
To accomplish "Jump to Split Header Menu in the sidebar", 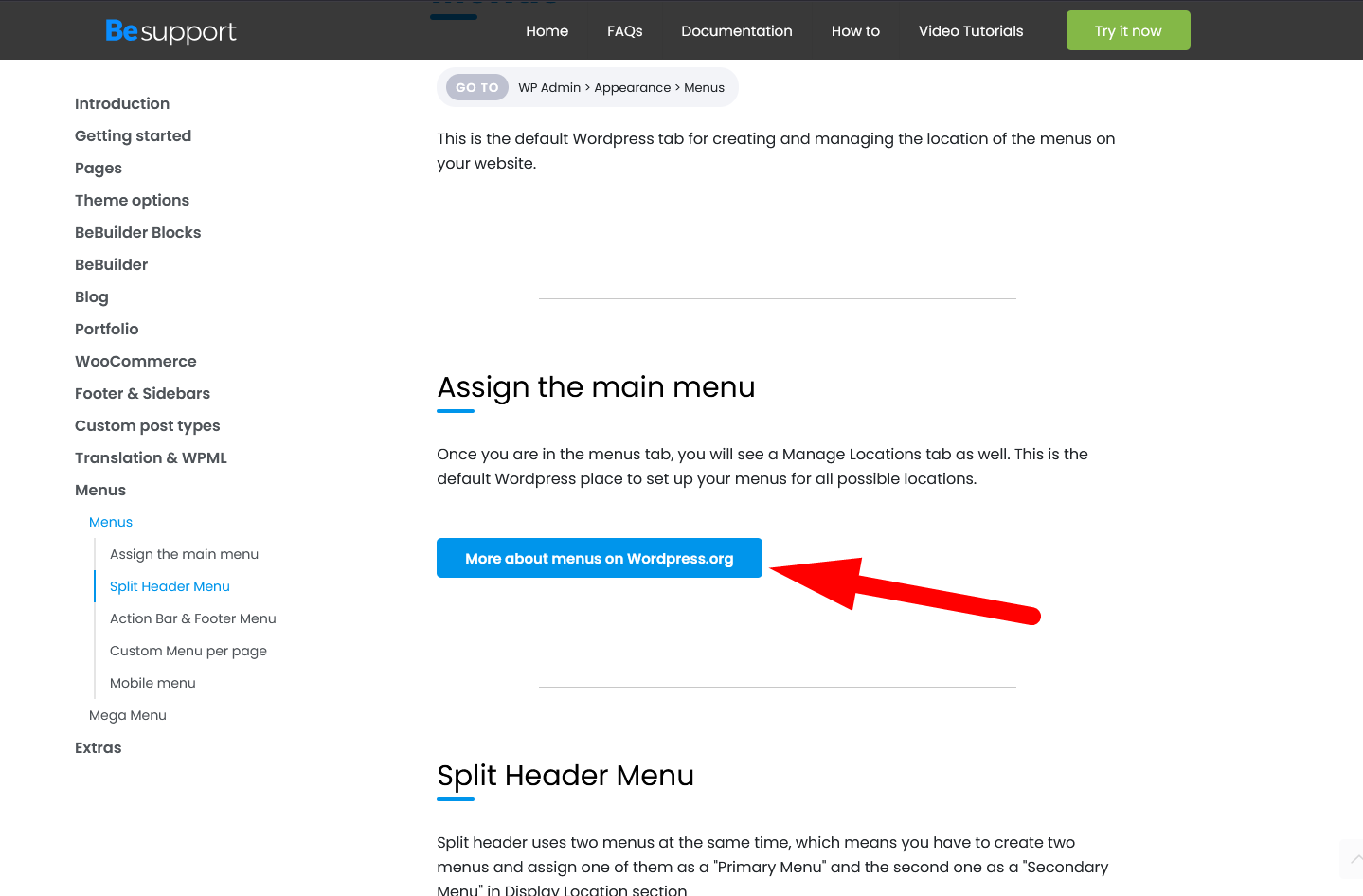I will point(170,586).
